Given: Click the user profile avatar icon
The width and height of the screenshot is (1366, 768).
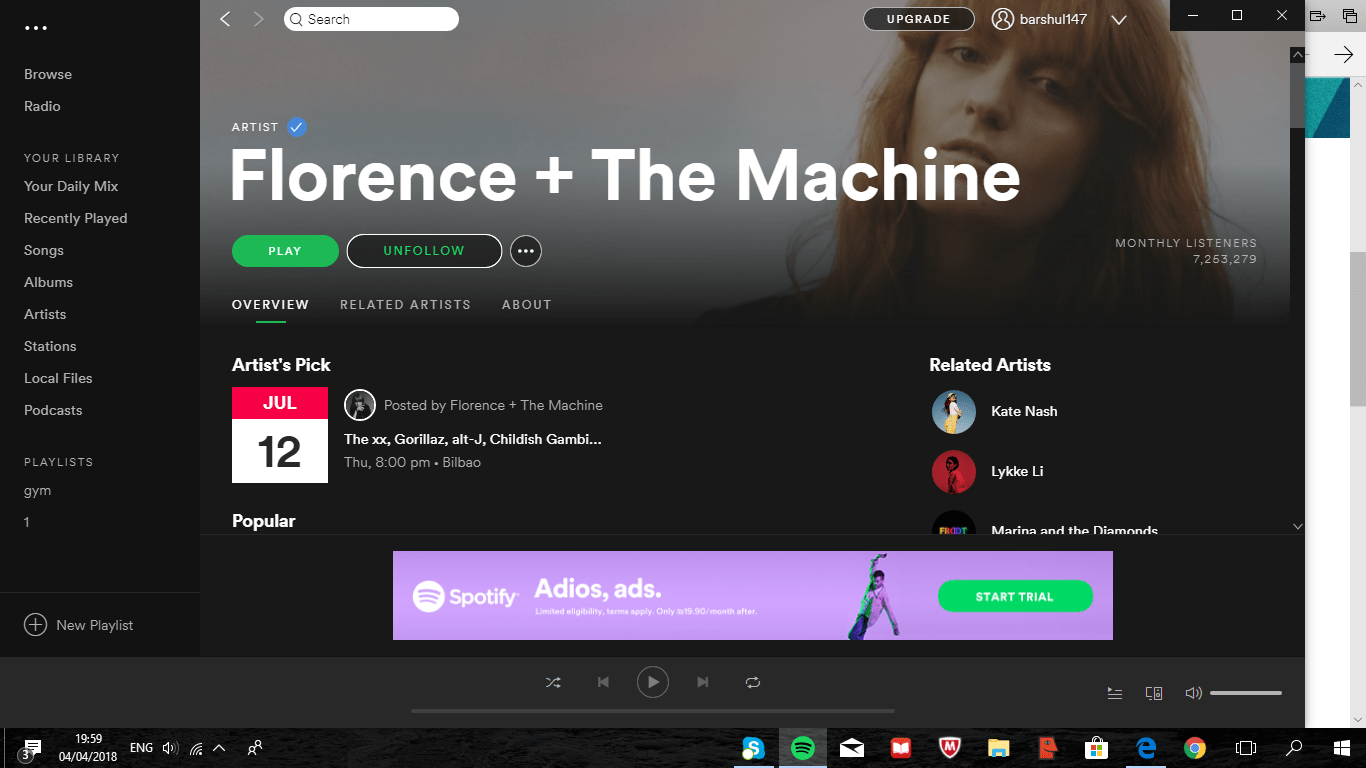Looking at the screenshot, I should (x=1003, y=19).
